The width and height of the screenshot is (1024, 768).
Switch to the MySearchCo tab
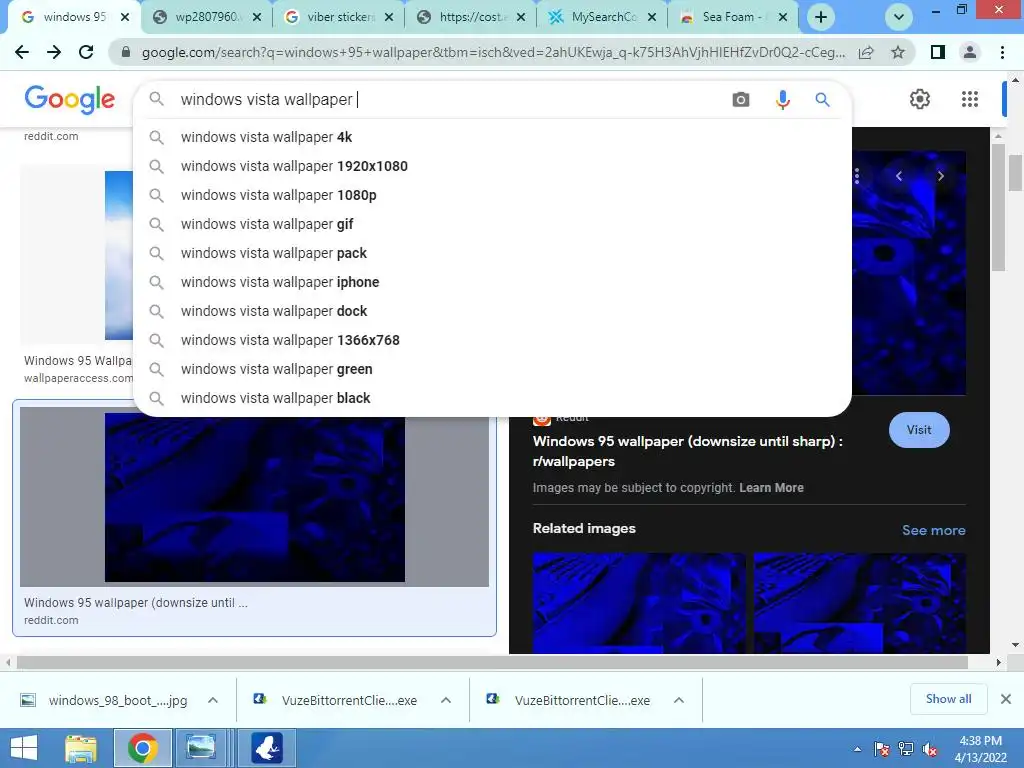coord(603,17)
